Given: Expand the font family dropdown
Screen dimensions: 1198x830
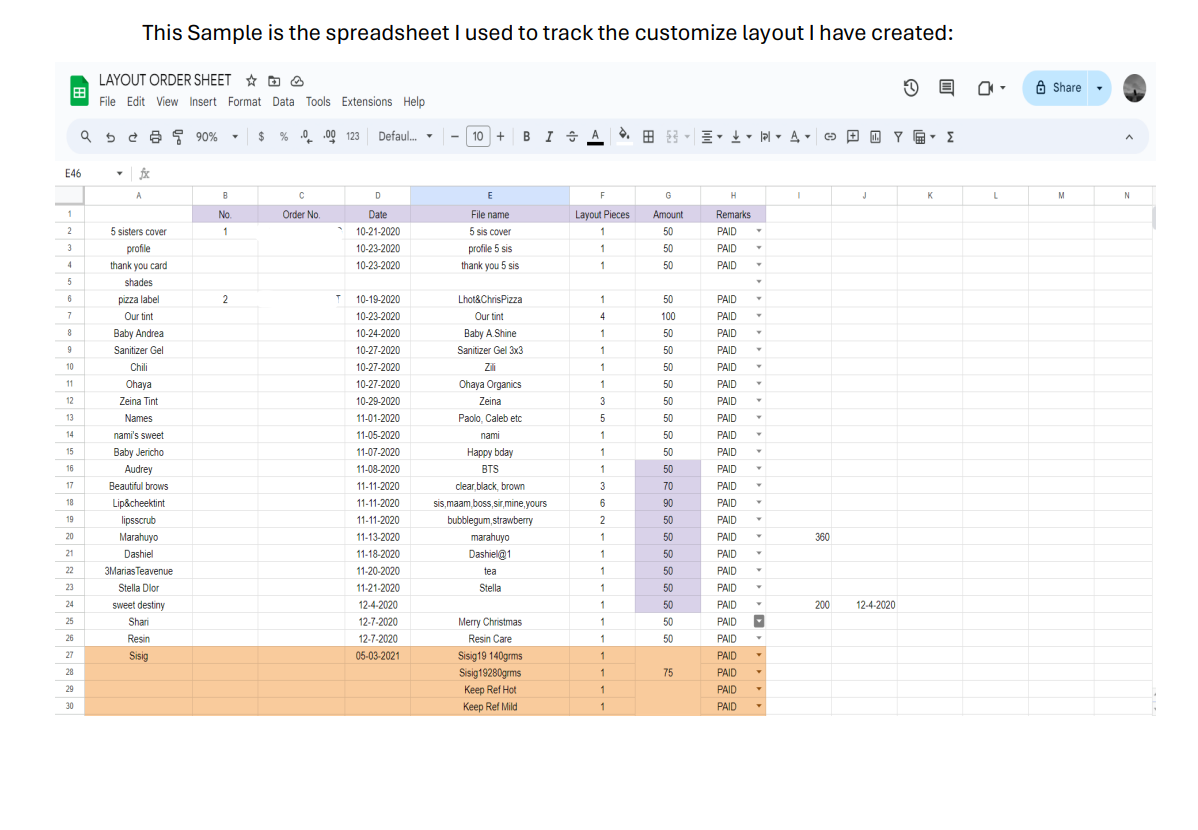Looking at the screenshot, I should pos(405,137).
